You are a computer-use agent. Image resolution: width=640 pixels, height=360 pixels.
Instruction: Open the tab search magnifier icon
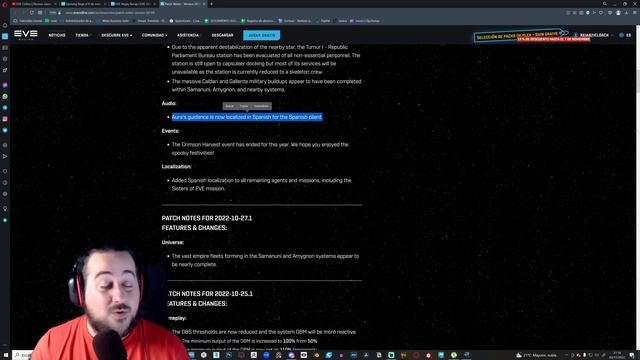605,4
